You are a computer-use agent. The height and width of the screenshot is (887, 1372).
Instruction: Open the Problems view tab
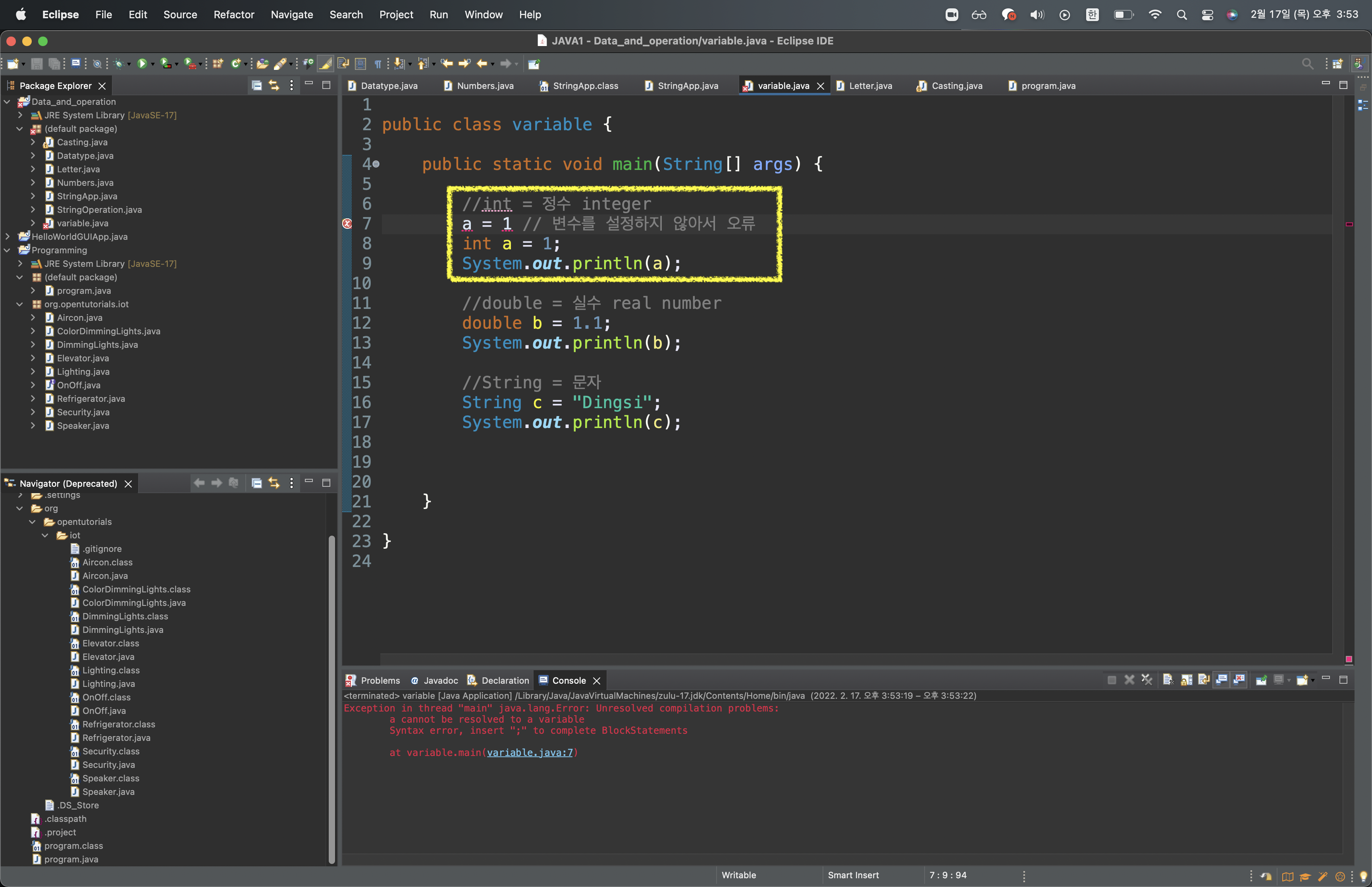pos(380,680)
